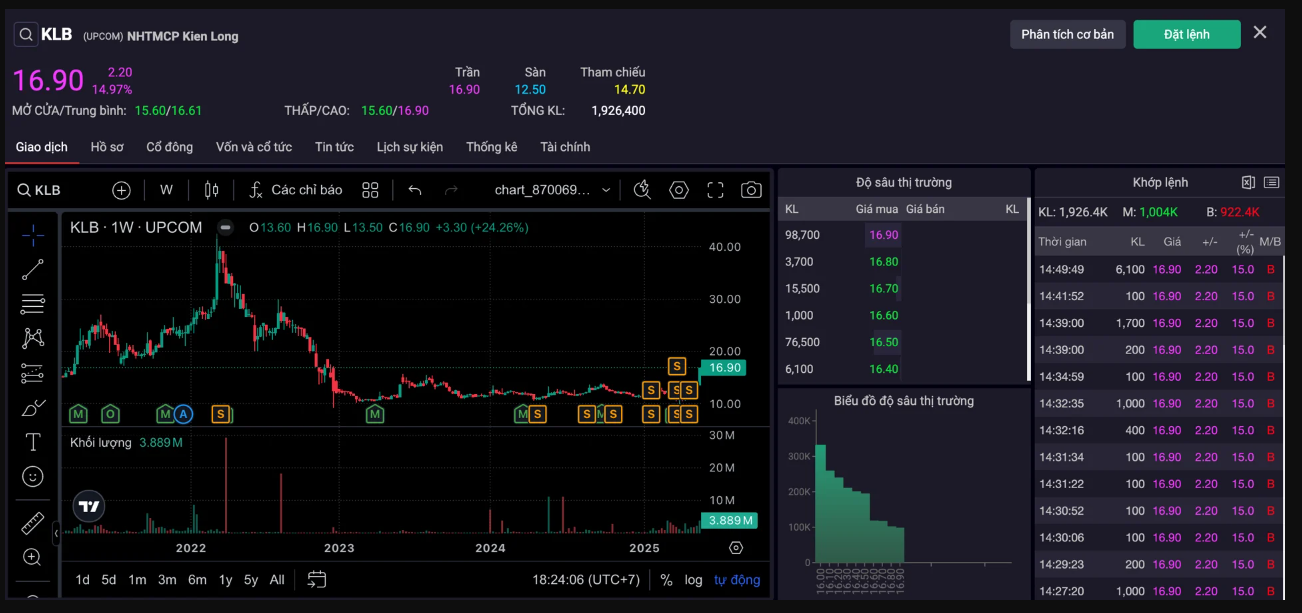This screenshot has width=1302, height=613.
Task: Add a symbol to compare with plus icon
Action: pyautogui.click(x=121, y=190)
